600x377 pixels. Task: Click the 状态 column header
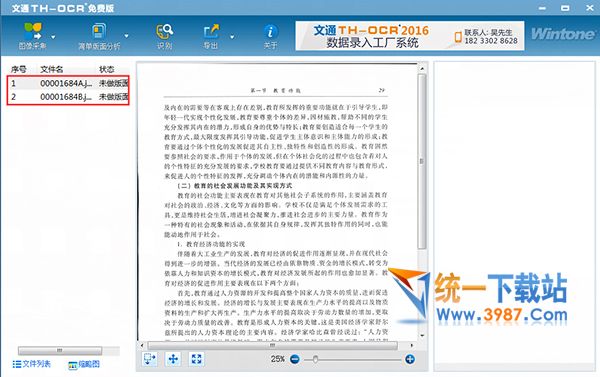(106, 69)
